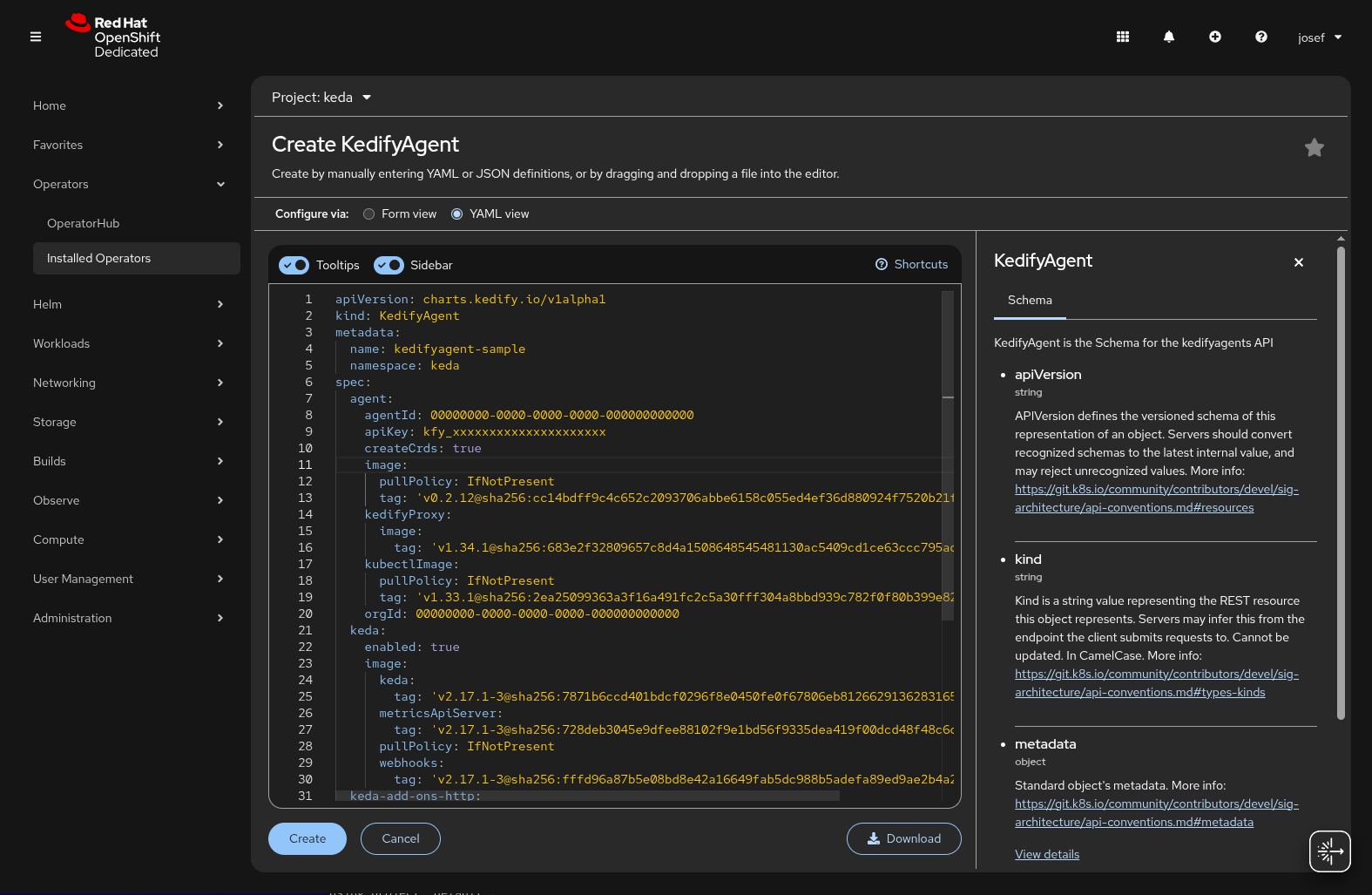Screen dimensions: 1372x895
Task: Add page to favorites with star icon
Action: 1315,148
